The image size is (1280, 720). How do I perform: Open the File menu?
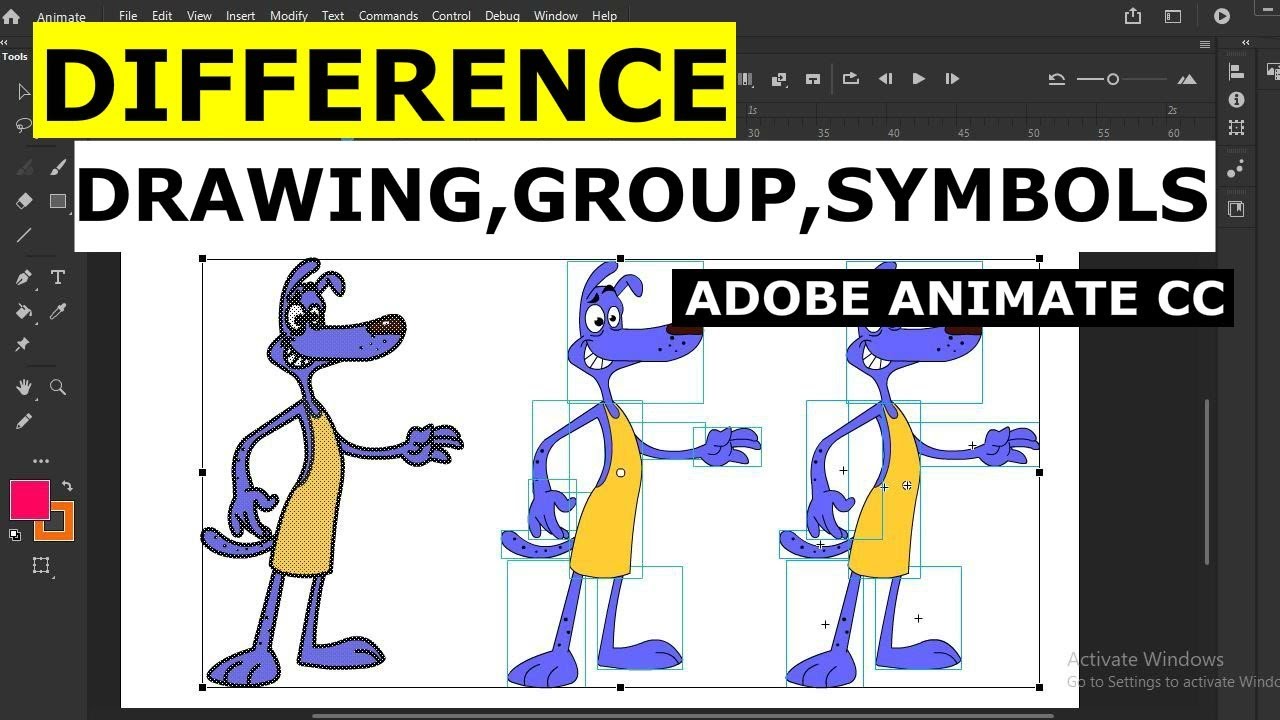pyautogui.click(x=128, y=16)
